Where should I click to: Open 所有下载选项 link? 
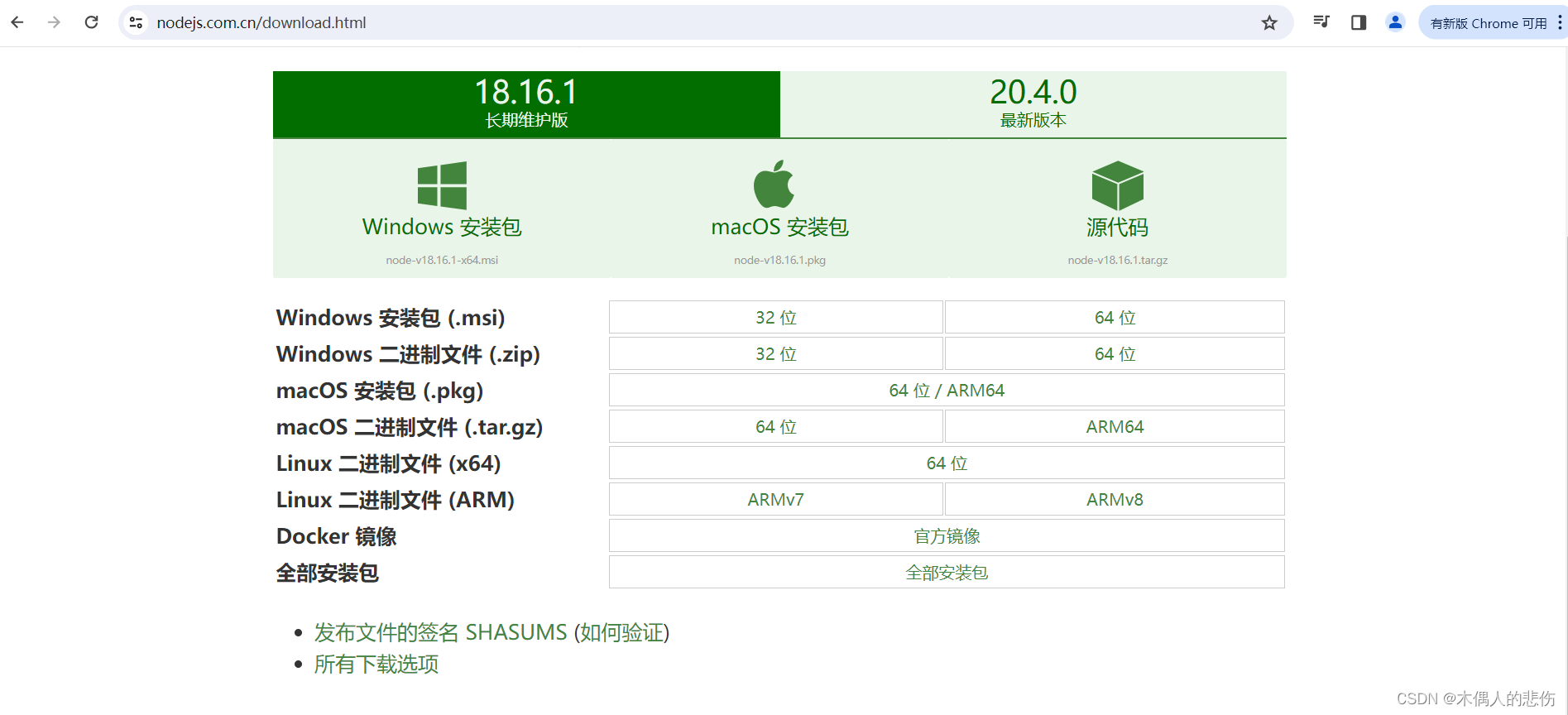point(376,664)
